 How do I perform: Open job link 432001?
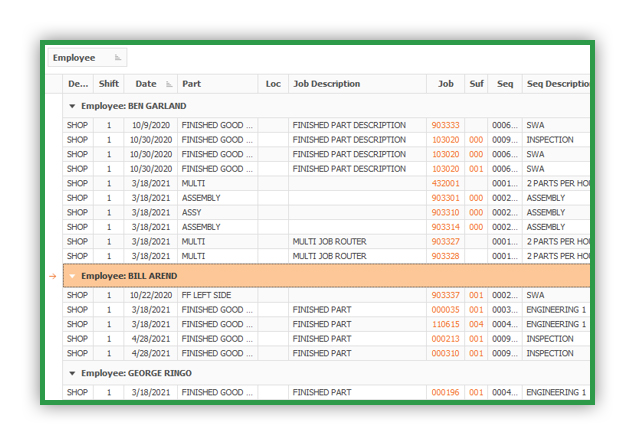tap(445, 183)
